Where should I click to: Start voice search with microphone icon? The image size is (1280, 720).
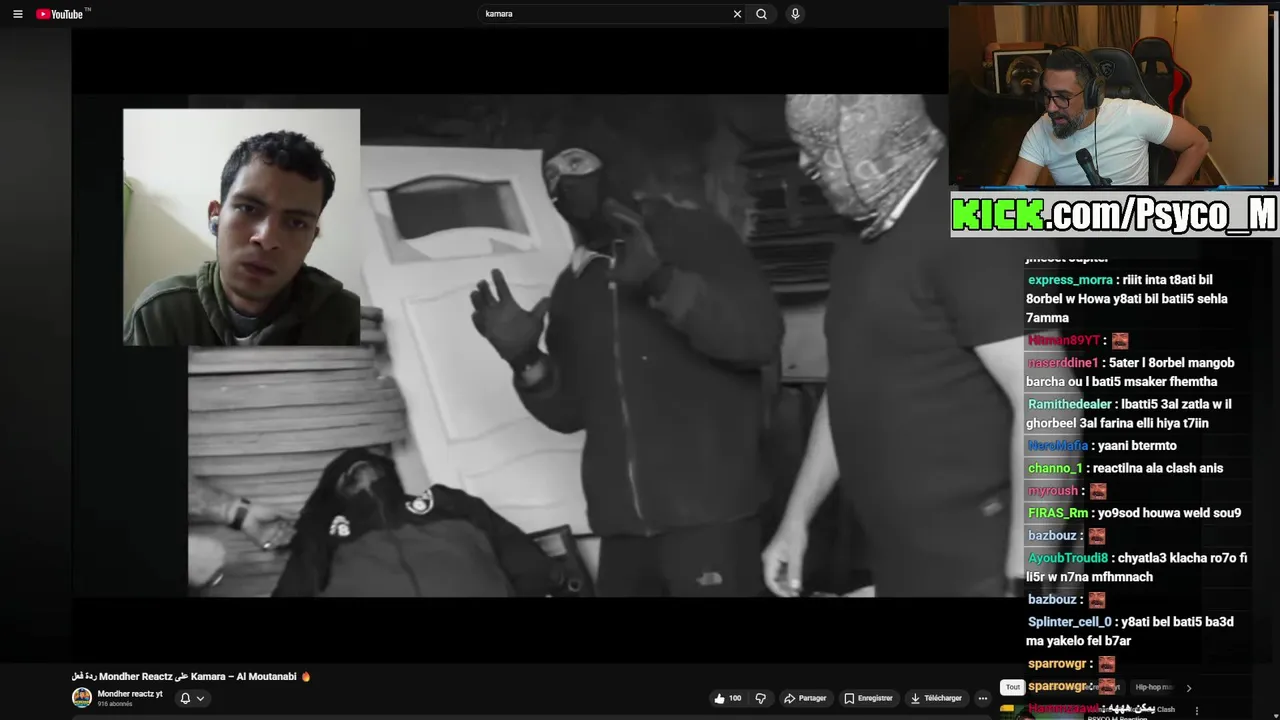tap(795, 14)
